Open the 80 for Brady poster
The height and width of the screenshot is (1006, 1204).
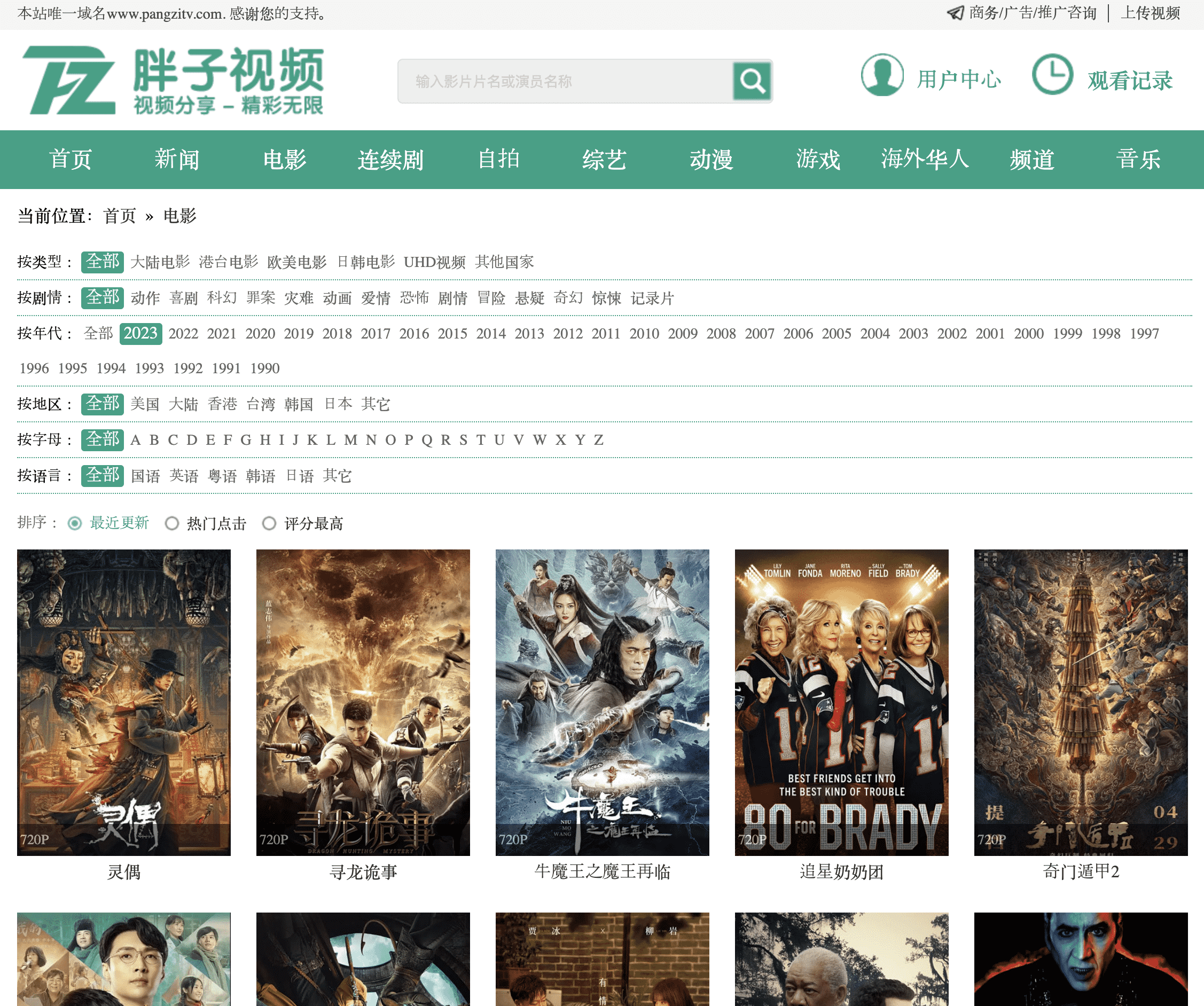pyautogui.click(x=841, y=702)
